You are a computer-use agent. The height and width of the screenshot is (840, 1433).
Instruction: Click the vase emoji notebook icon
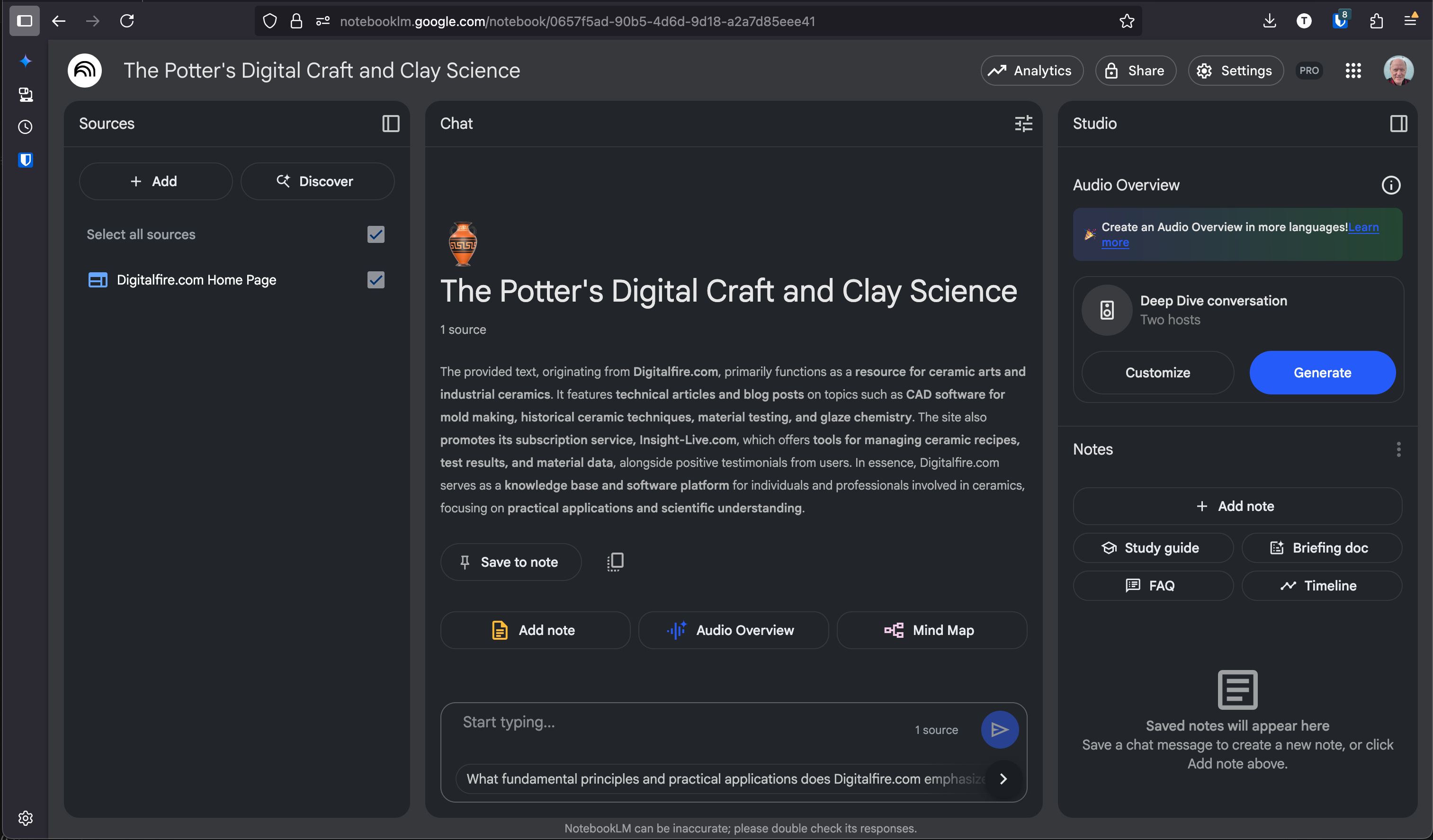463,244
